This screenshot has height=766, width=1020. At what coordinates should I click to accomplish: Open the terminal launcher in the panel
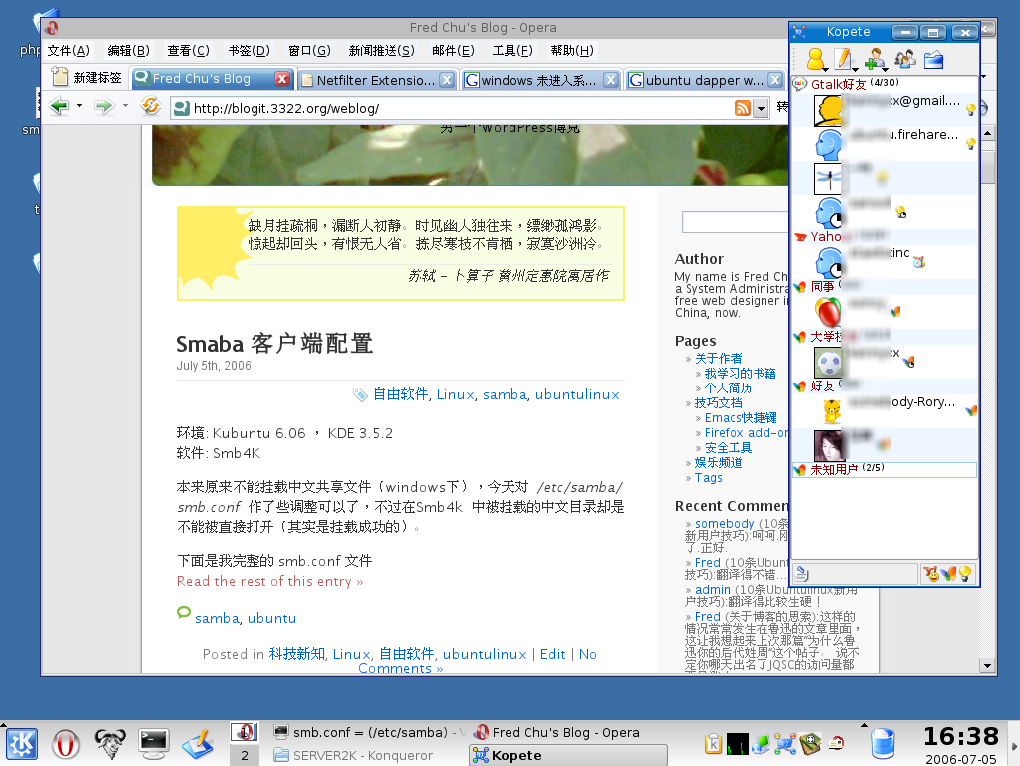pyautogui.click(x=154, y=744)
